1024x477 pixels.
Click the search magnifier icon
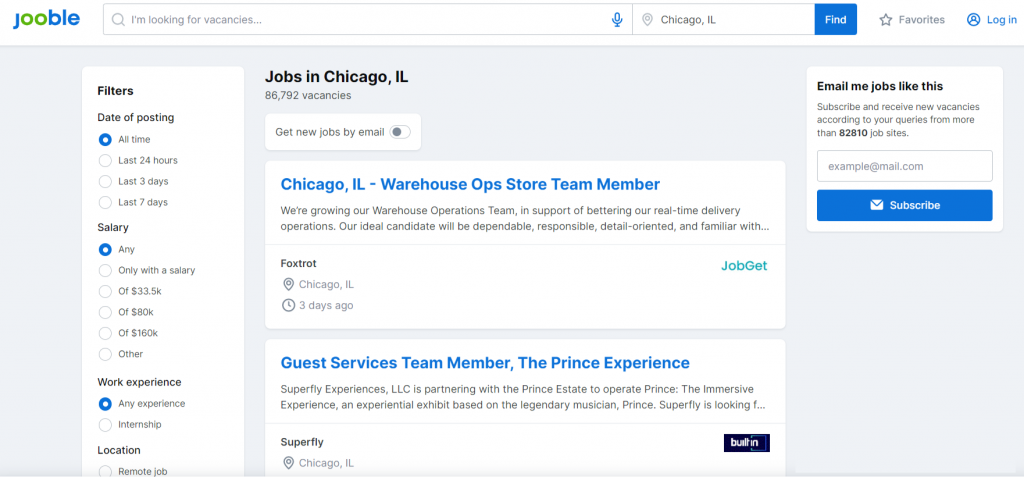click(118, 20)
